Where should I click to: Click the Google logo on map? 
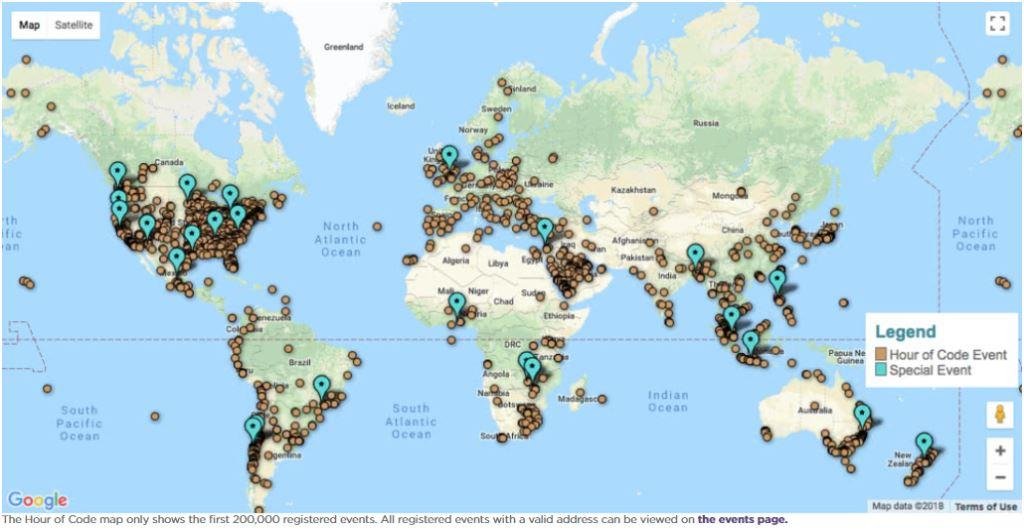point(38,500)
